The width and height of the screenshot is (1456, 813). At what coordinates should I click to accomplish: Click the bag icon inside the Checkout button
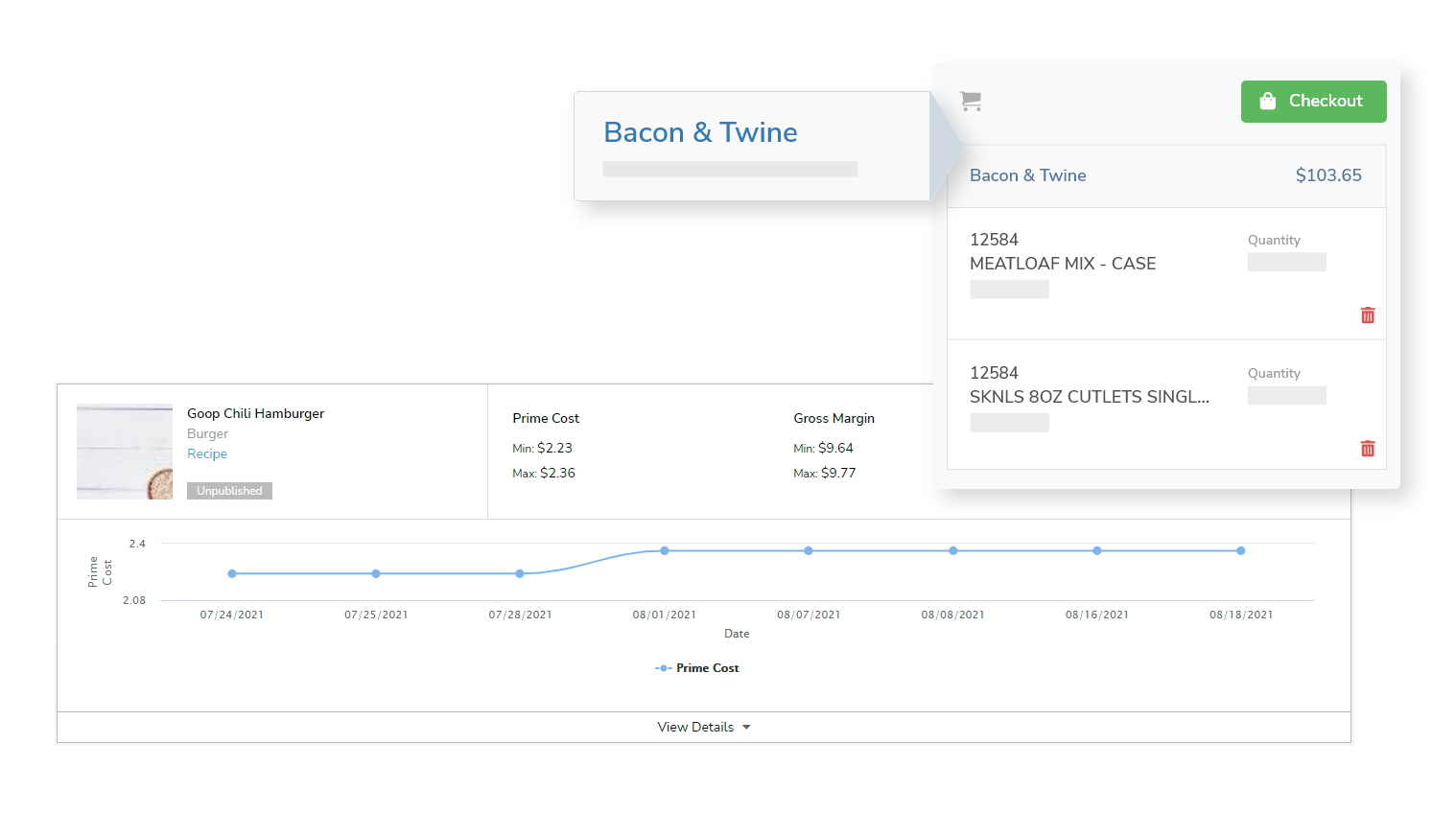pos(1268,101)
